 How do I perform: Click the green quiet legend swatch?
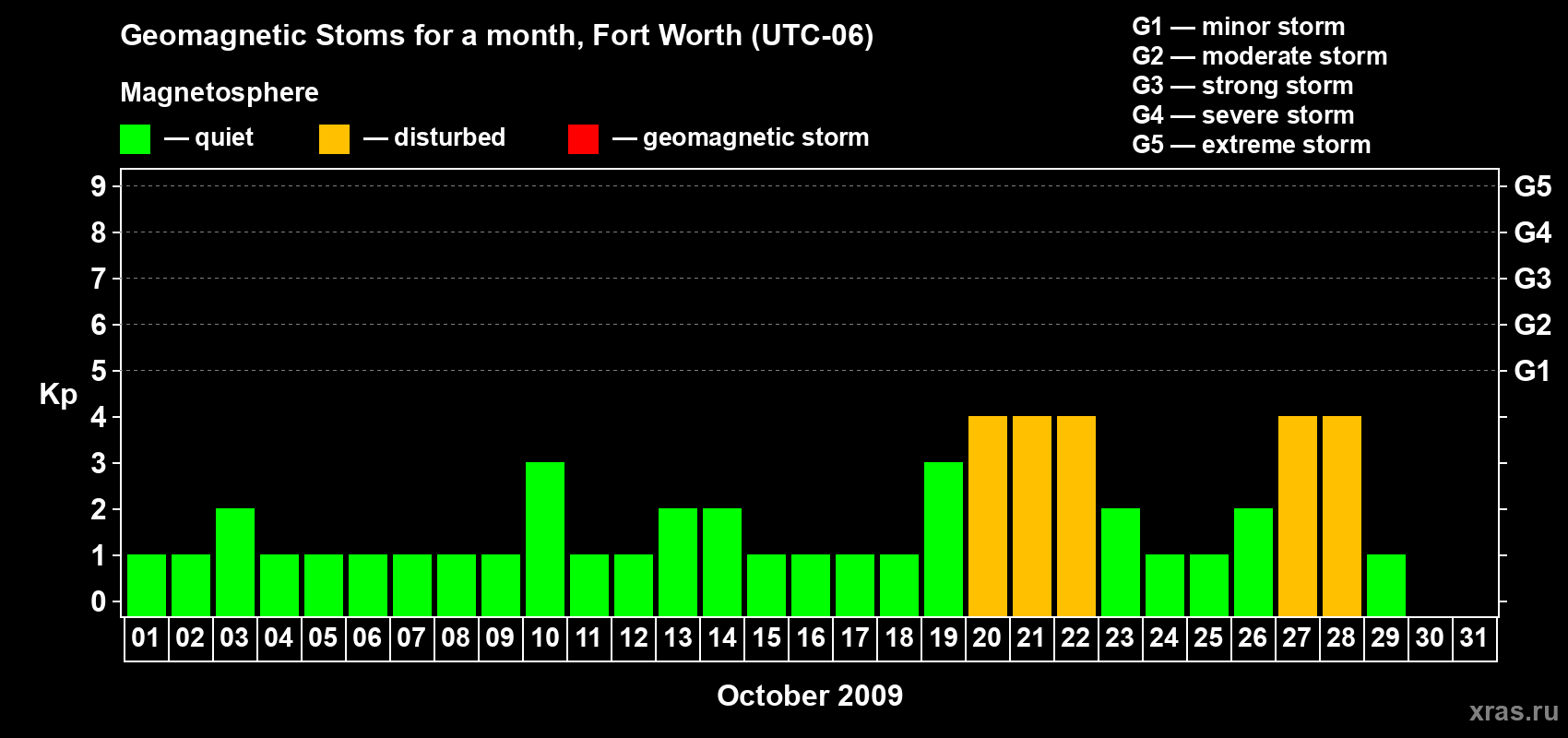tap(135, 139)
